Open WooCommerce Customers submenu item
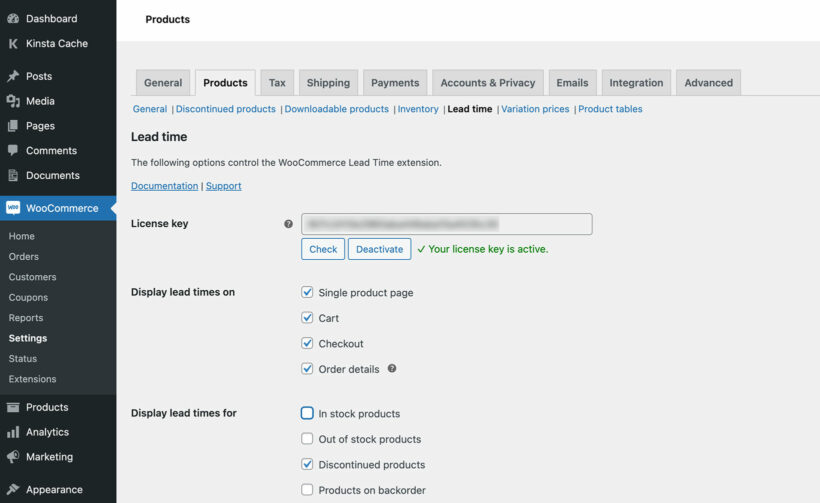Viewport: 820px width, 503px height. pyautogui.click(x=32, y=277)
